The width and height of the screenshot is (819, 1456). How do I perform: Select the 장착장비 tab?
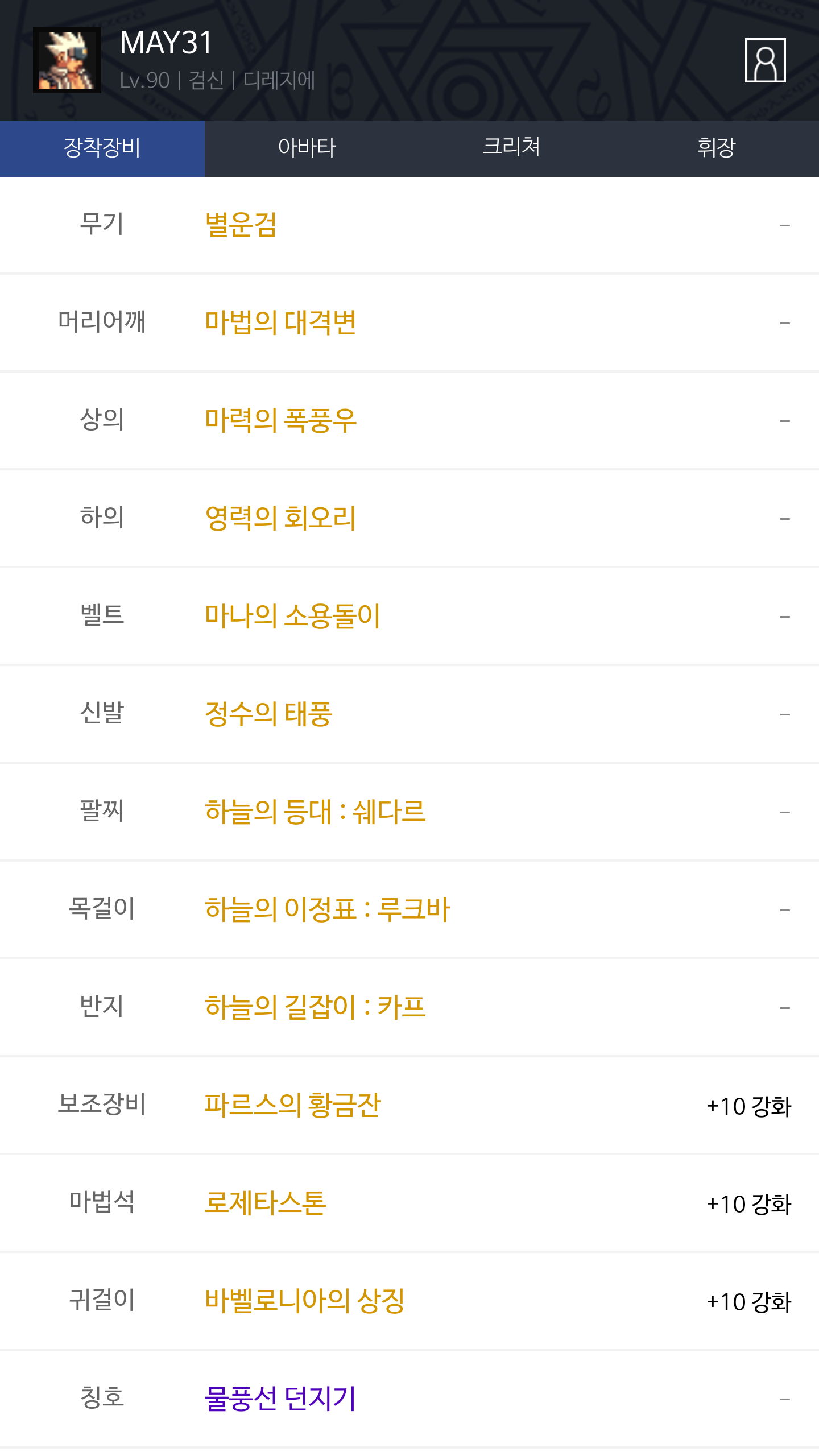coord(102,148)
